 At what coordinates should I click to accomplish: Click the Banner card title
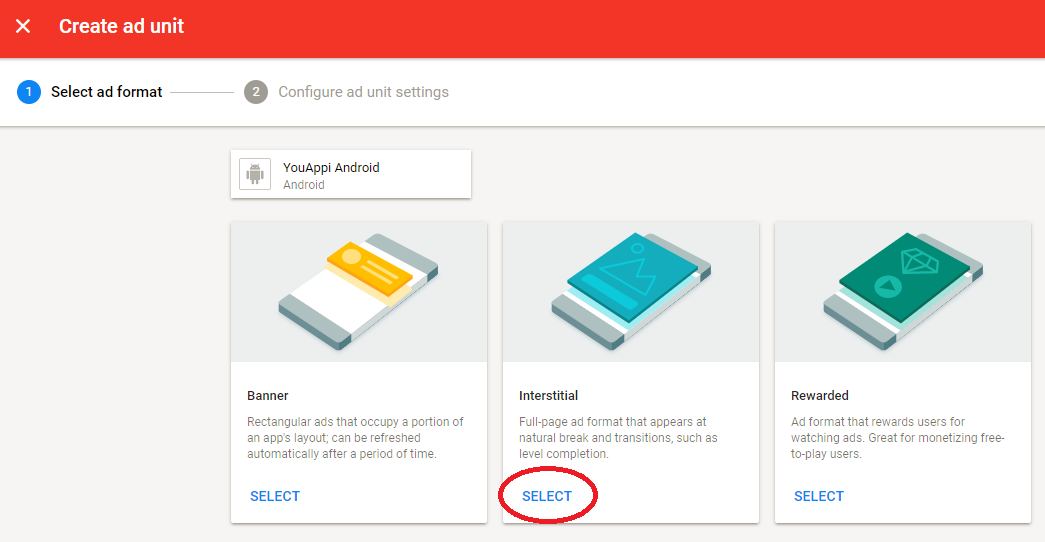click(x=268, y=396)
